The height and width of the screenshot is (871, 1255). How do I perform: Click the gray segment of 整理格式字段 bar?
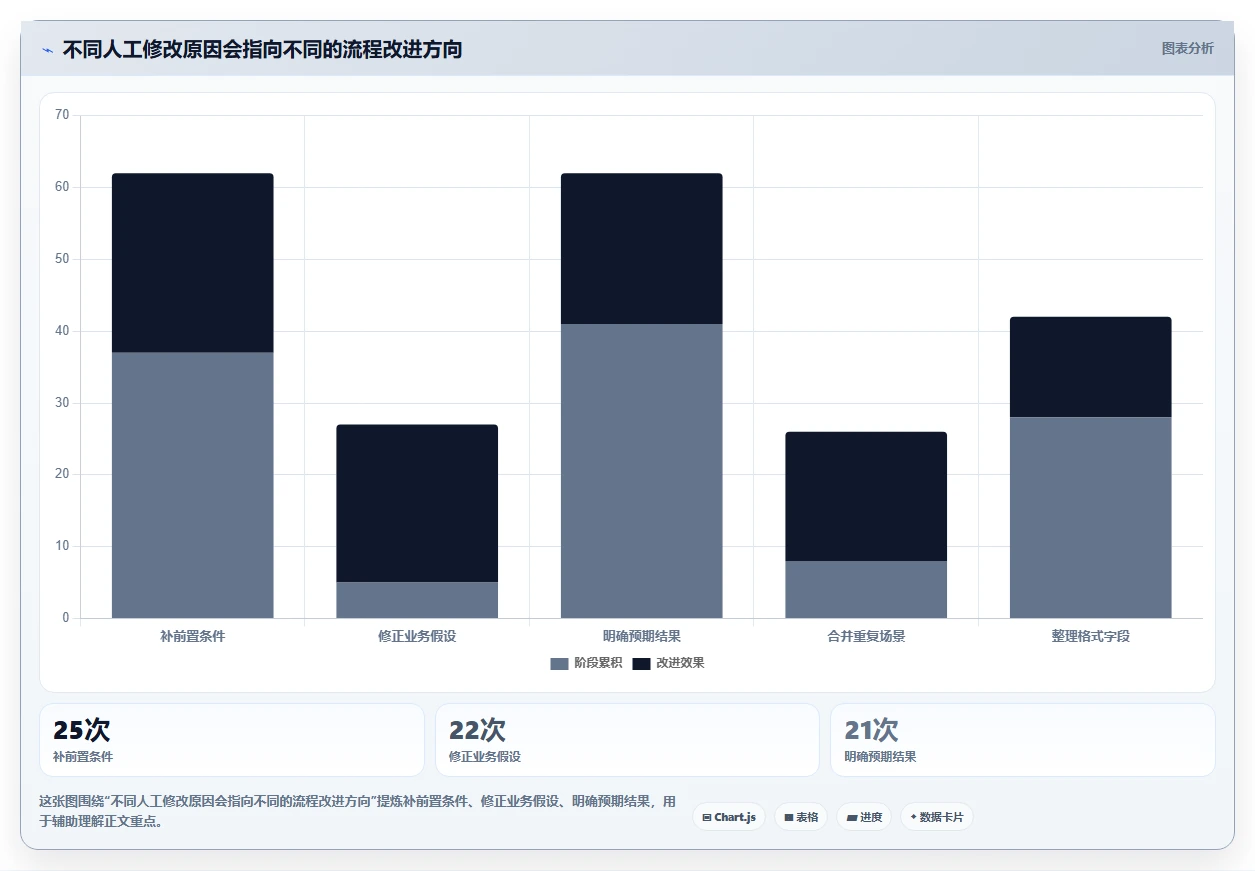click(x=1090, y=517)
